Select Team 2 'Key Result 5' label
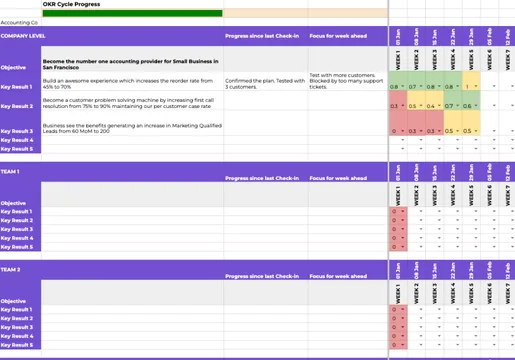The height and width of the screenshot is (360, 515). click(x=17, y=345)
